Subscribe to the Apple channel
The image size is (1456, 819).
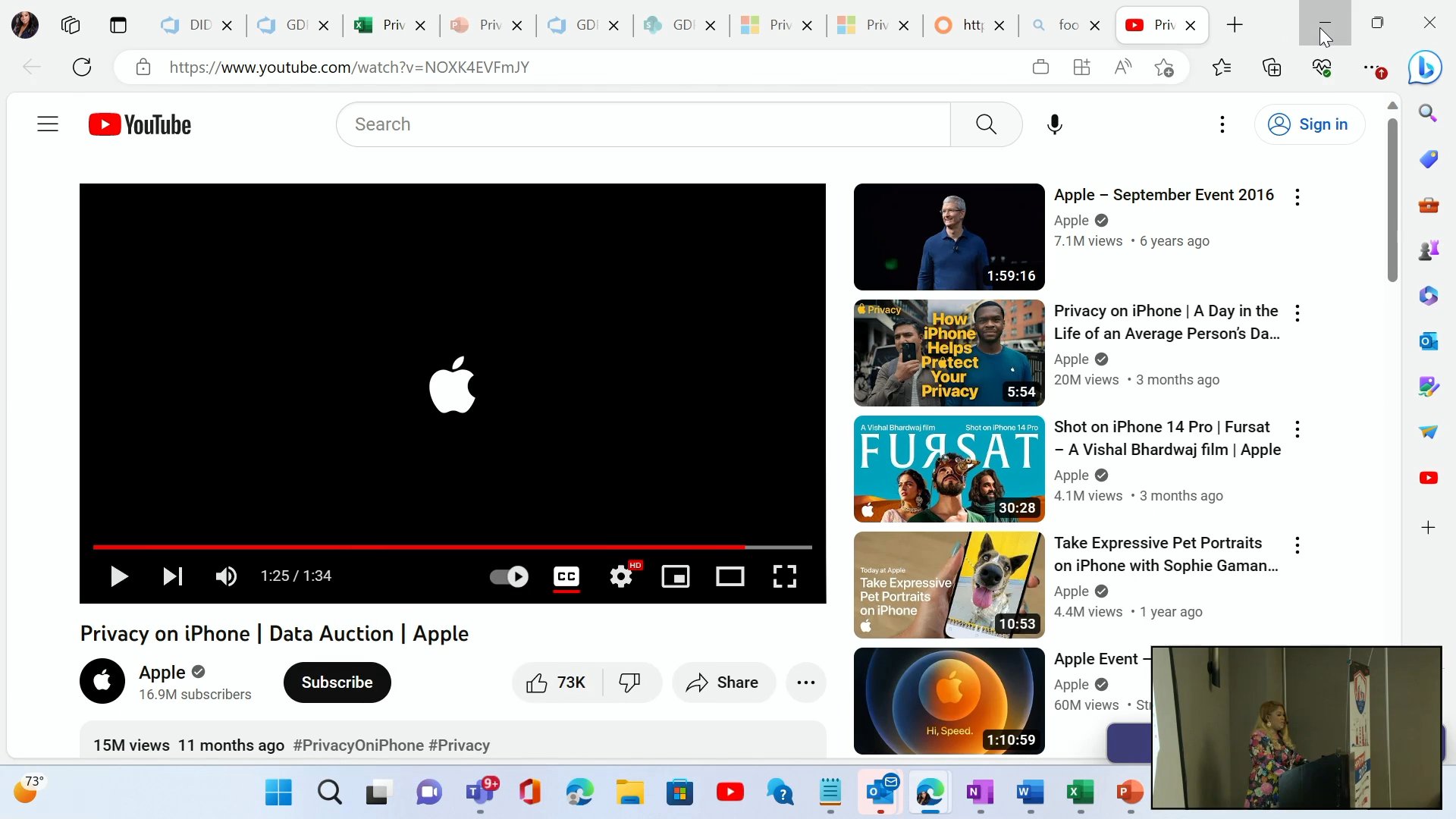(337, 682)
